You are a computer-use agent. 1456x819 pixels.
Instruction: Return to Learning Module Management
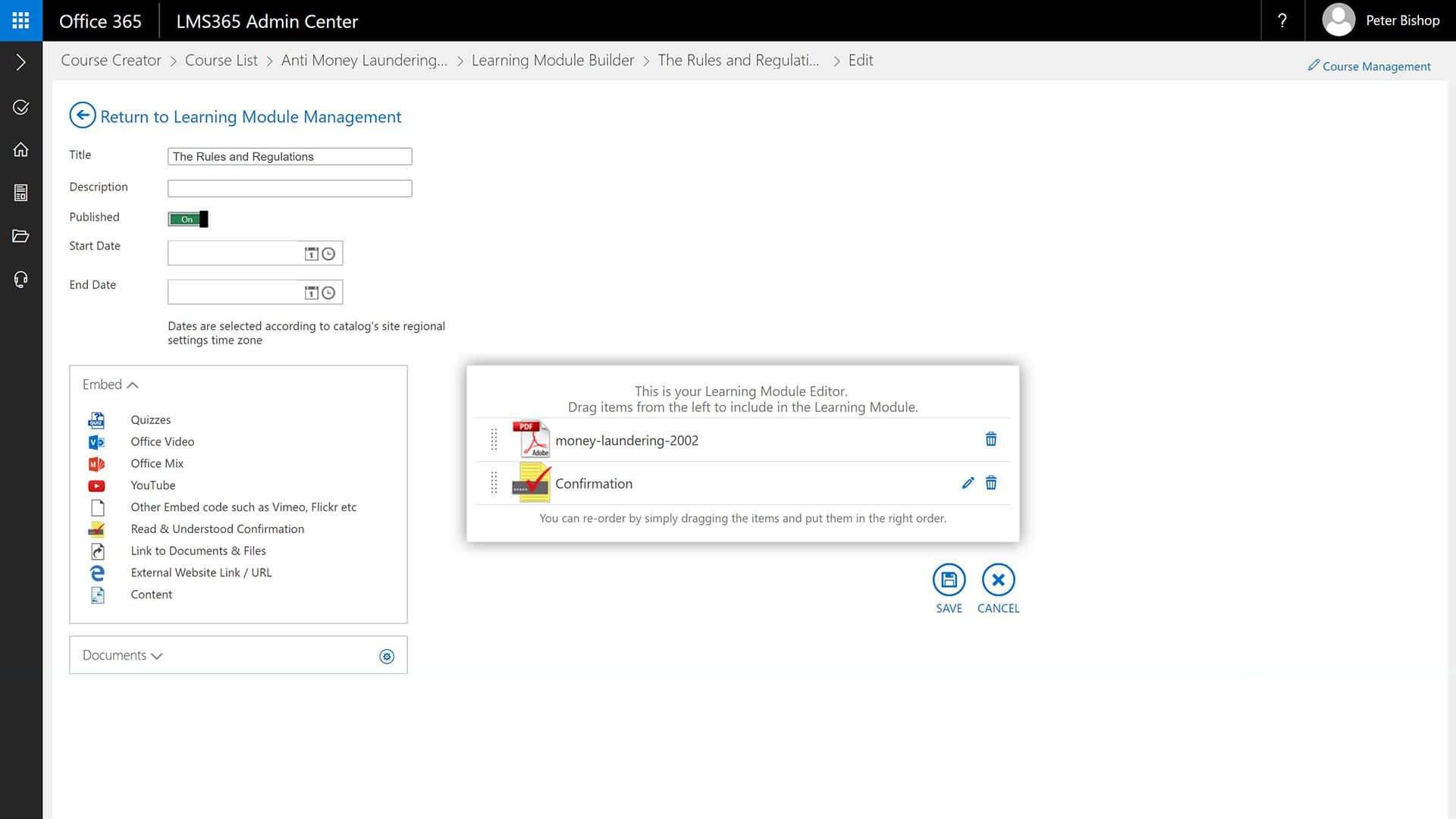[x=235, y=116]
